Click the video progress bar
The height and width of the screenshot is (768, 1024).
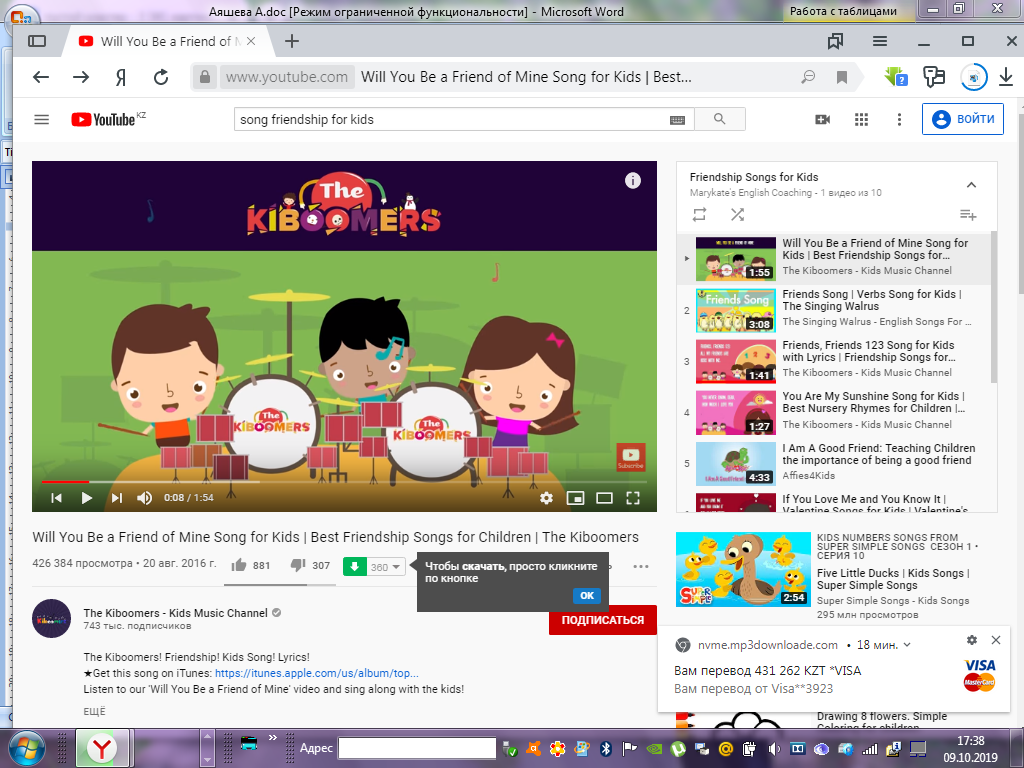344,481
